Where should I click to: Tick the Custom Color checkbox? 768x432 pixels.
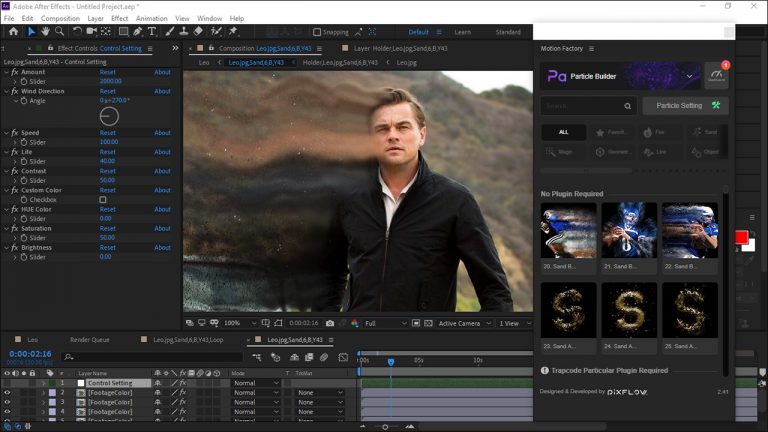pos(102,200)
